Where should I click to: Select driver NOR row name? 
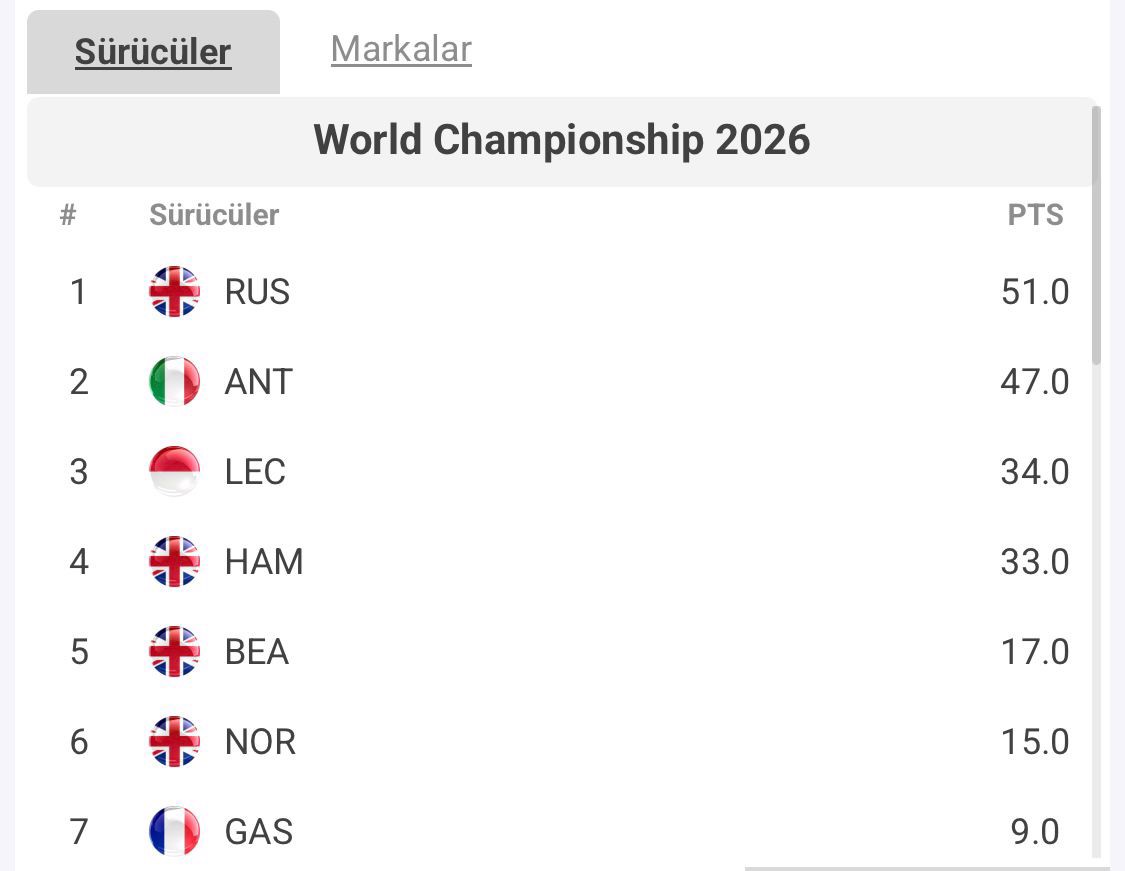click(x=260, y=742)
